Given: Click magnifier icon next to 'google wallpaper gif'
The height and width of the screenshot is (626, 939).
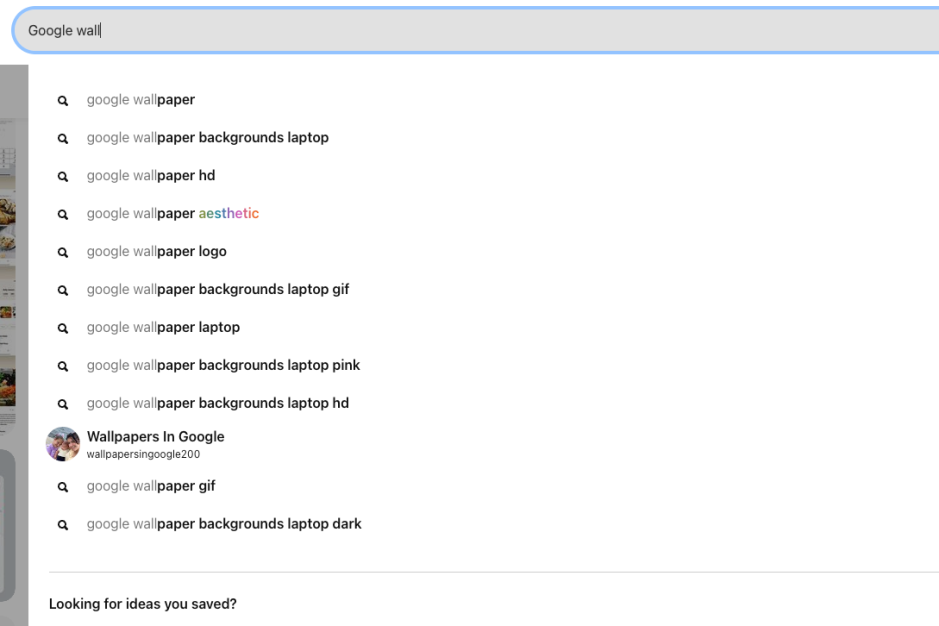Looking at the screenshot, I should point(63,487).
